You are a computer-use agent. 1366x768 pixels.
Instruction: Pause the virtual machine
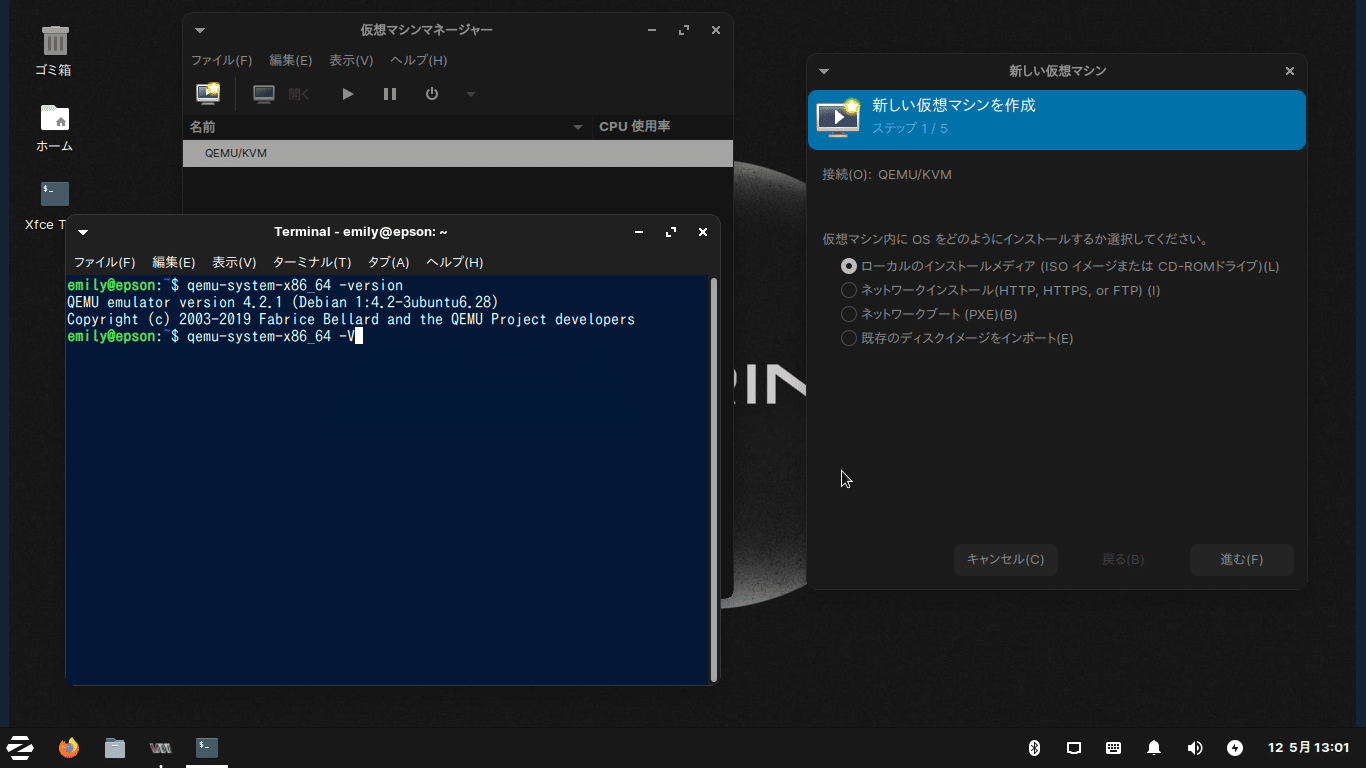tap(390, 94)
